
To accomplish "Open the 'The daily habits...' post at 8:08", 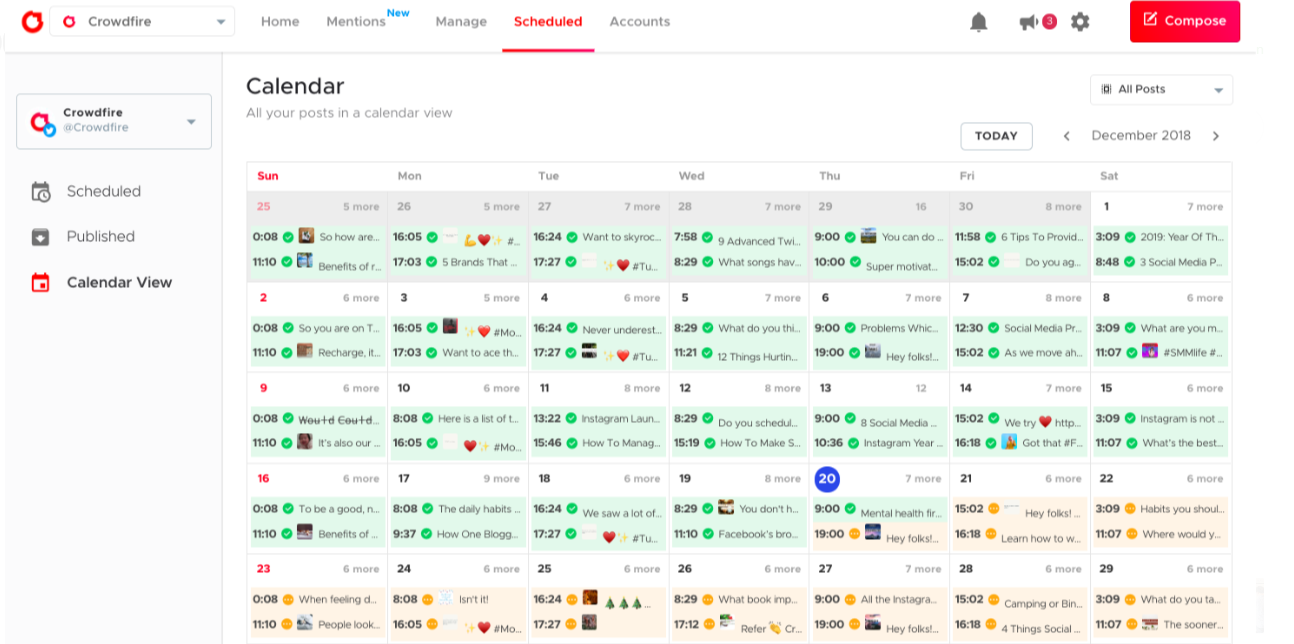I will click(458, 509).
